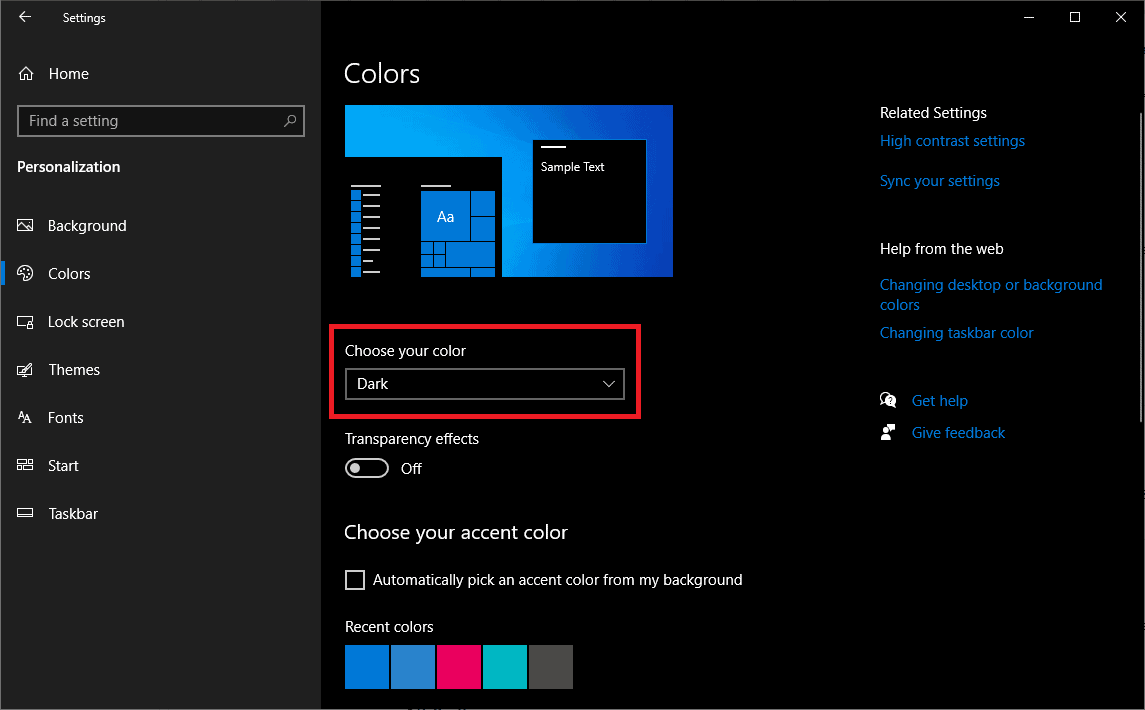Open Lock screen settings
1145x710 pixels.
[x=85, y=321]
